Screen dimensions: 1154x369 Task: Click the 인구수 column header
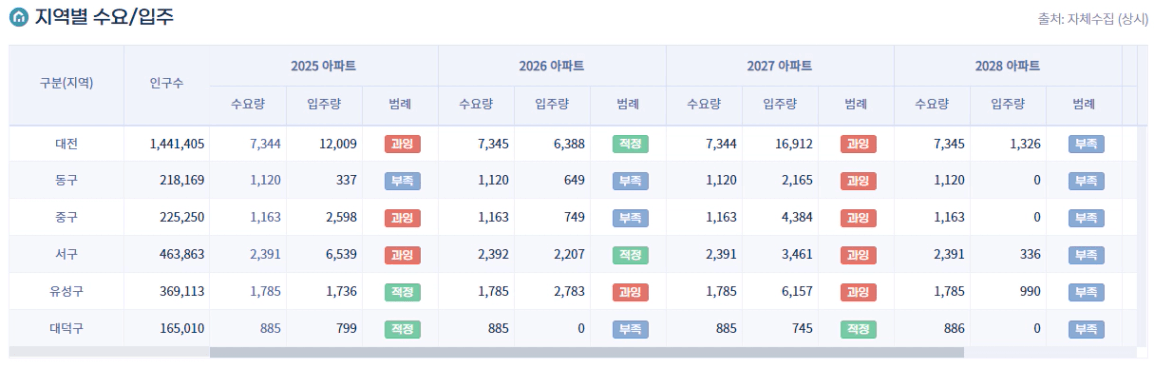pos(167,83)
